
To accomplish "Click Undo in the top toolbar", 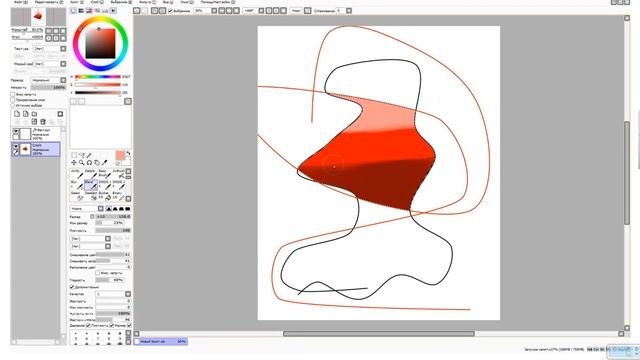I will [x=137, y=11].
